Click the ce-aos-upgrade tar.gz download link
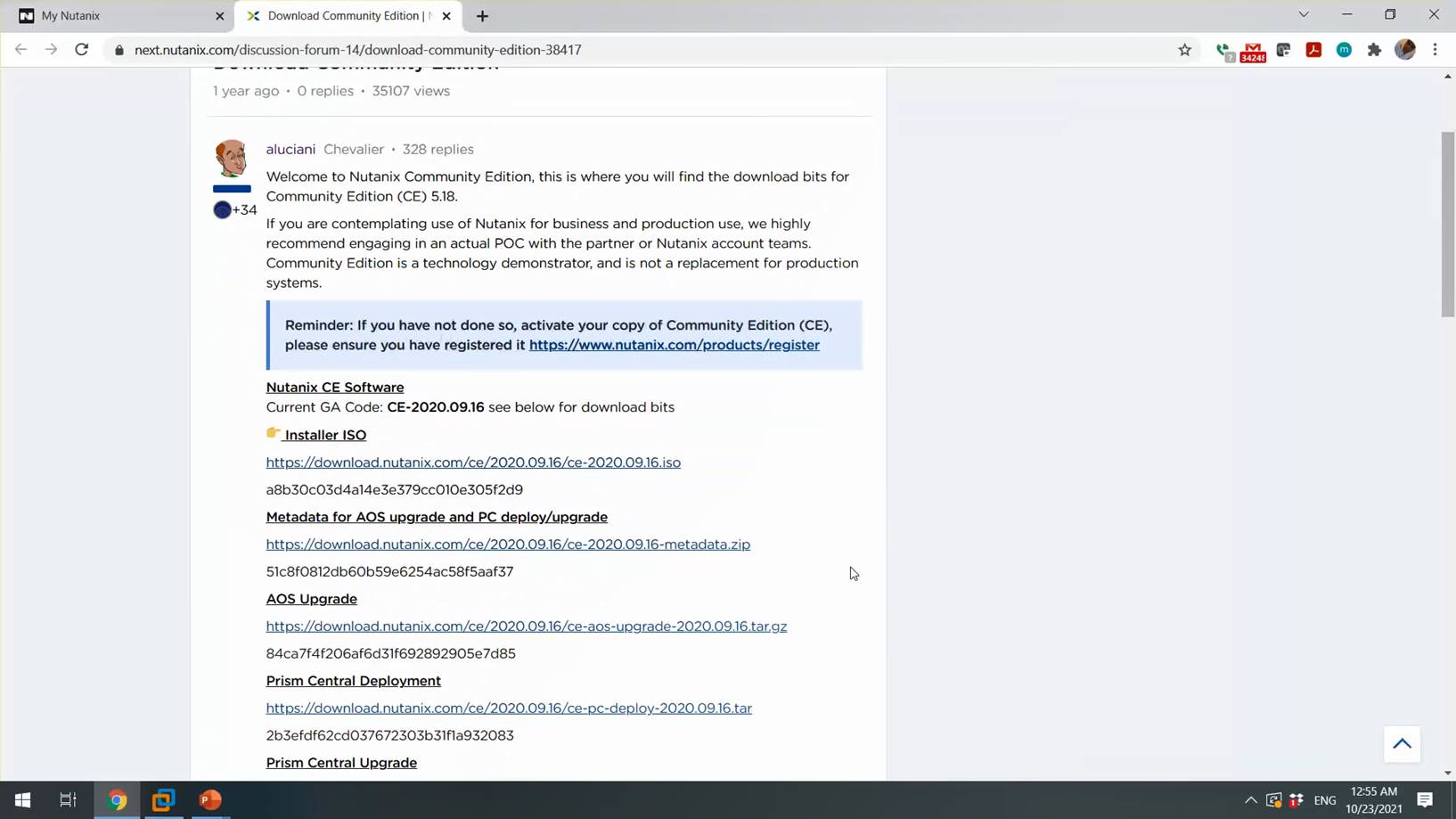This screenshot has height=819, width=1456. 526,627
